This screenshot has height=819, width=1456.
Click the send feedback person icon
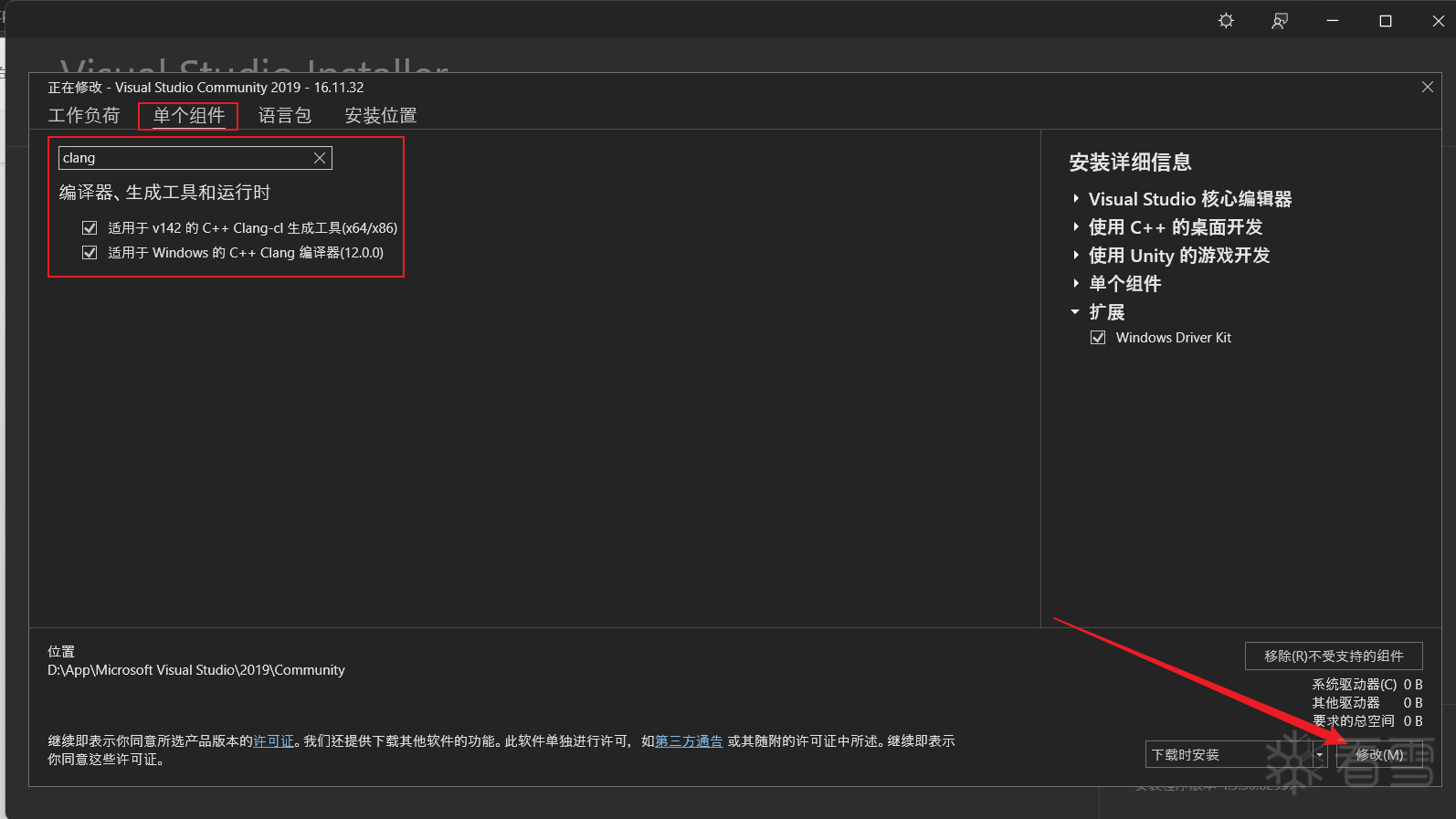[x=1280, y=21]
